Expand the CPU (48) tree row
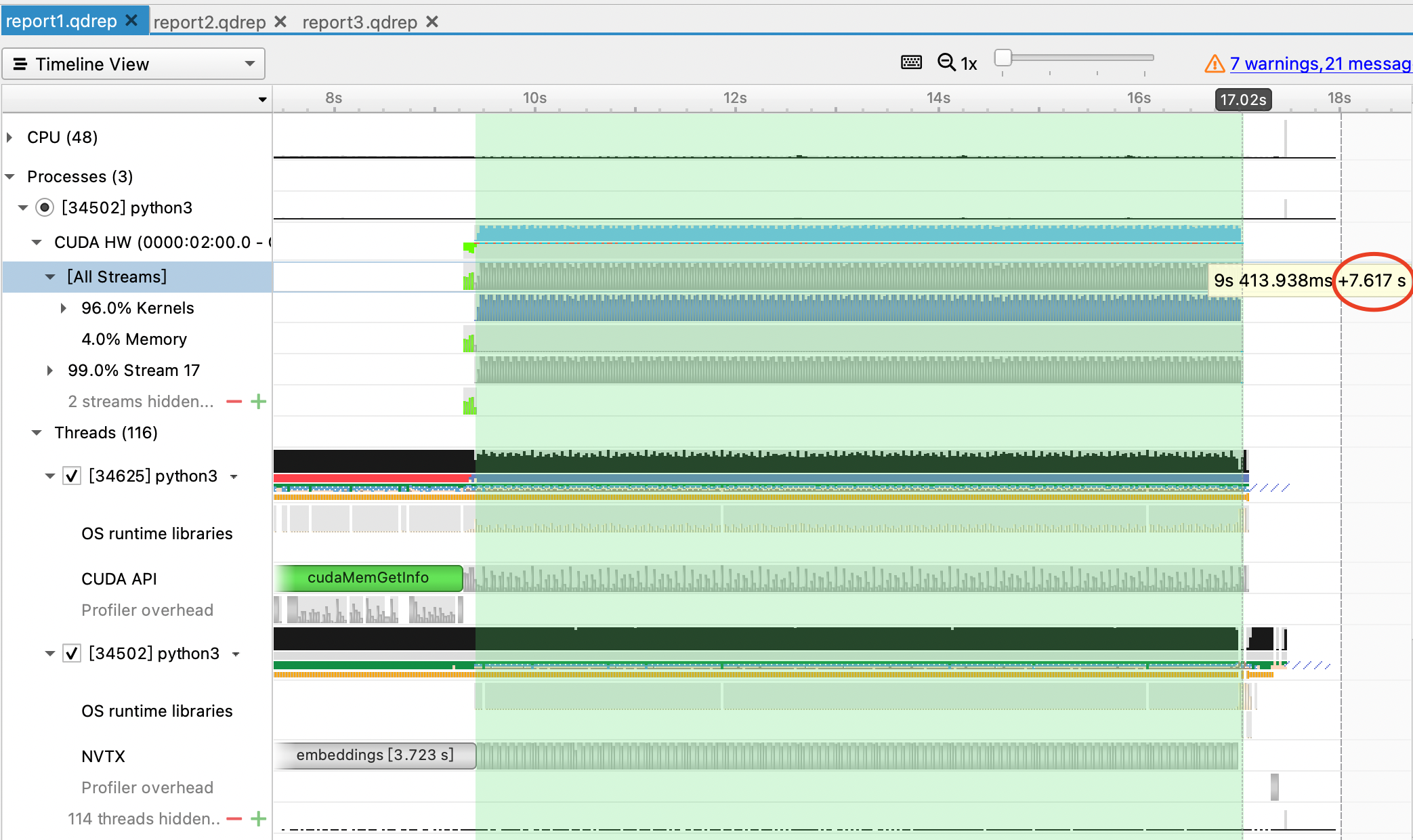This screenshot has width=1413, height=840. (x=9, y=137)
